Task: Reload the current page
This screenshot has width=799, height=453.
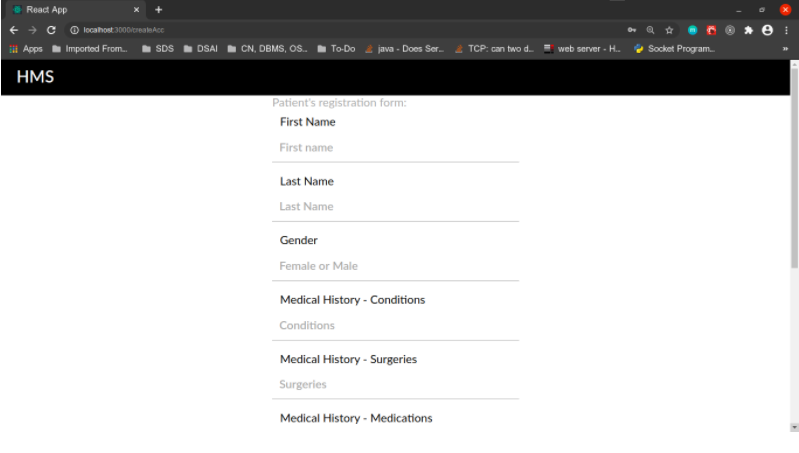Action: (x=51, y=30)
